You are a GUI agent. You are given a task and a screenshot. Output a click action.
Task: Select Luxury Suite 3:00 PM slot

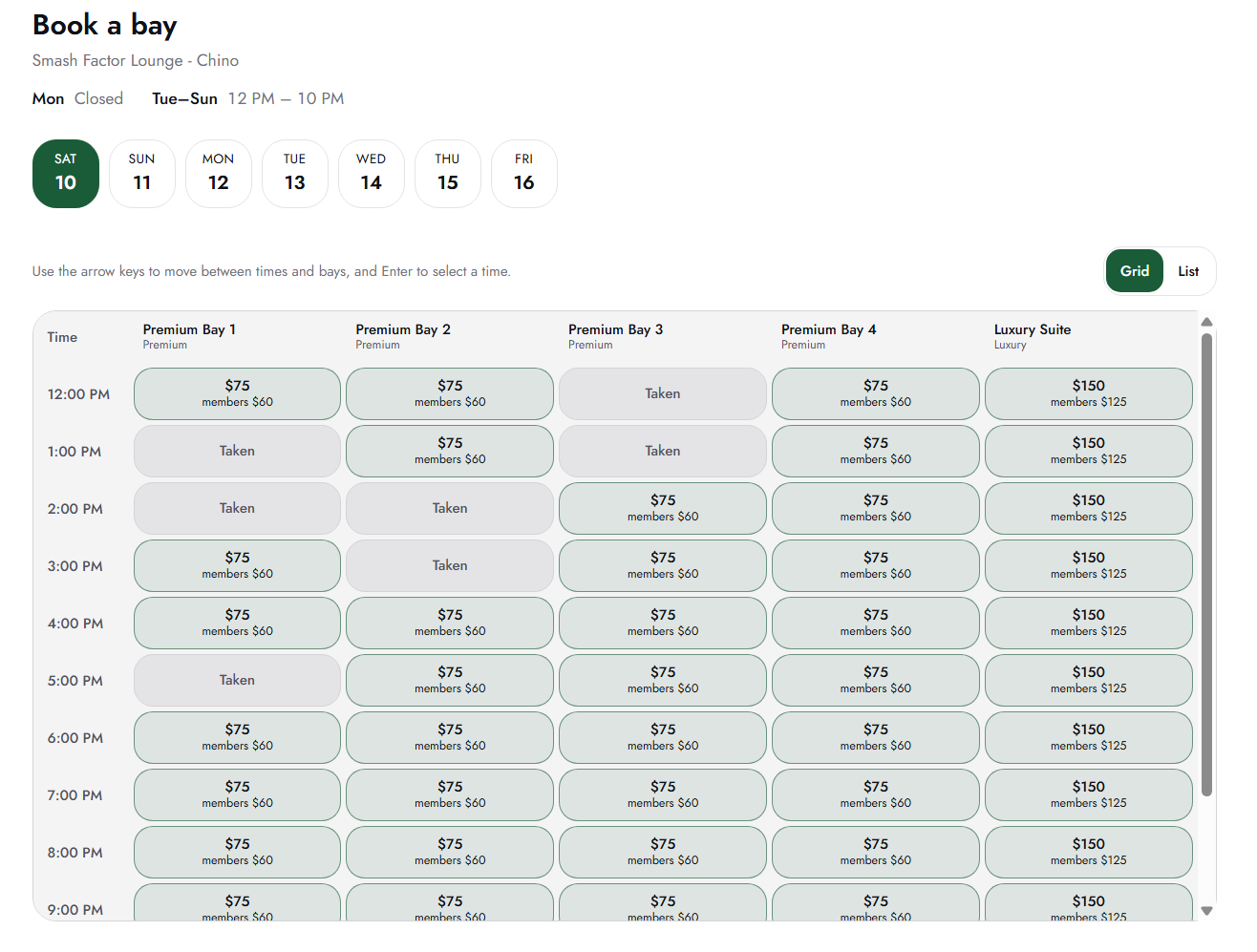(1089, 565)
